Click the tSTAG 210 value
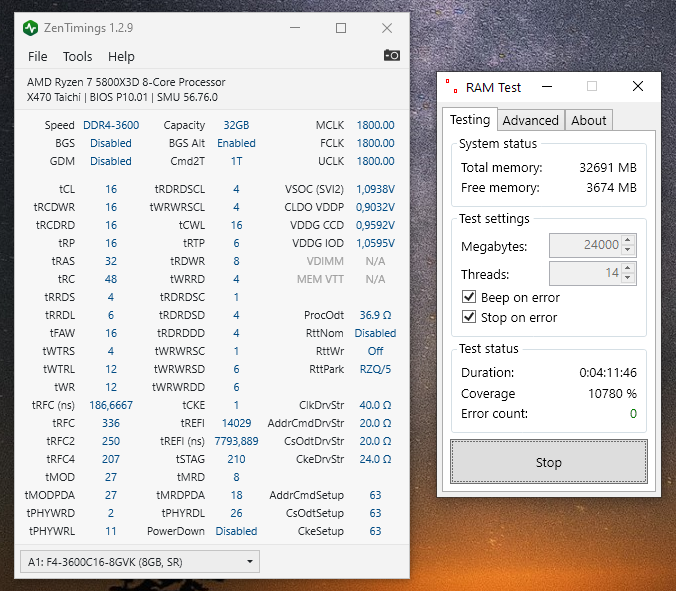 coord(236,460)
